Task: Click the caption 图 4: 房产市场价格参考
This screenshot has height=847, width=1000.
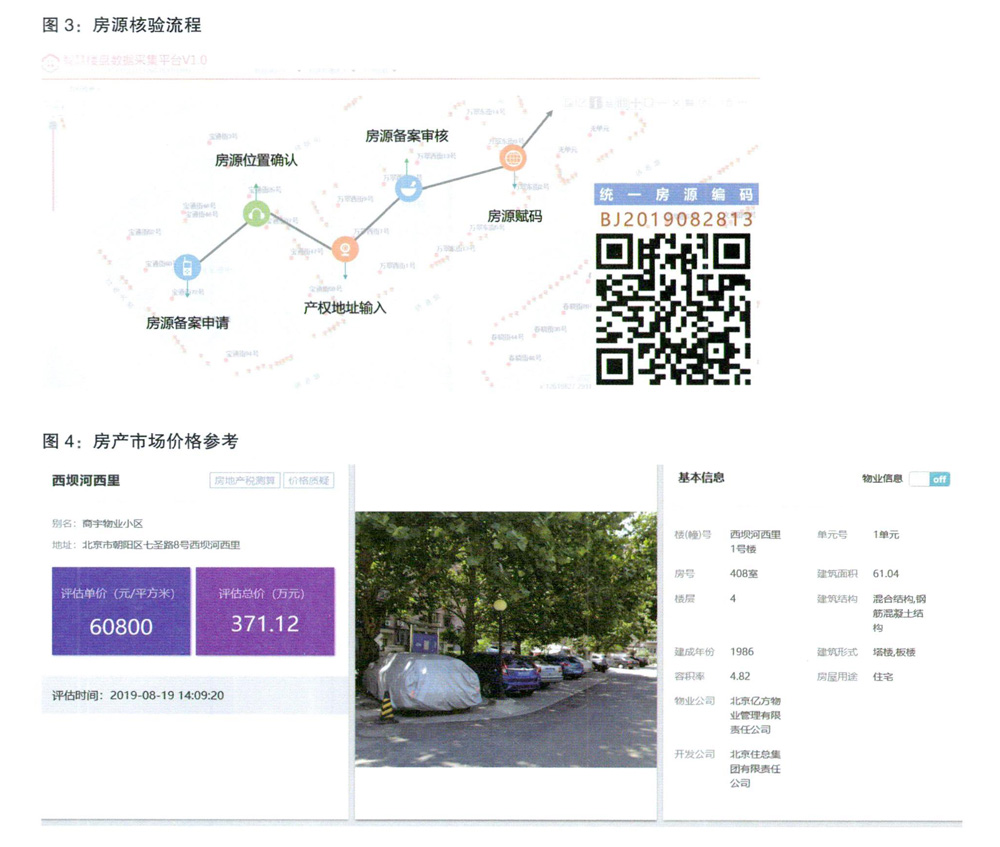Action: [140, 441]
